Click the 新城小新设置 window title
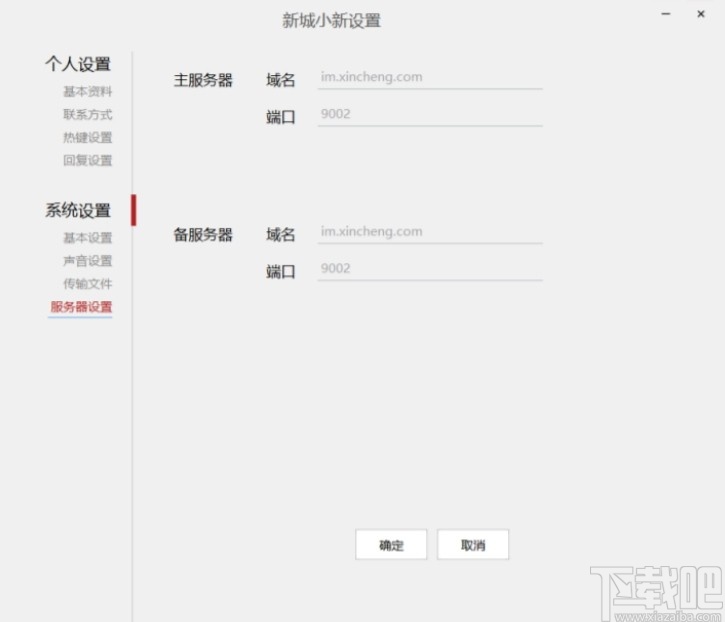Screen dimensions: 725x622 pos(332,21)
